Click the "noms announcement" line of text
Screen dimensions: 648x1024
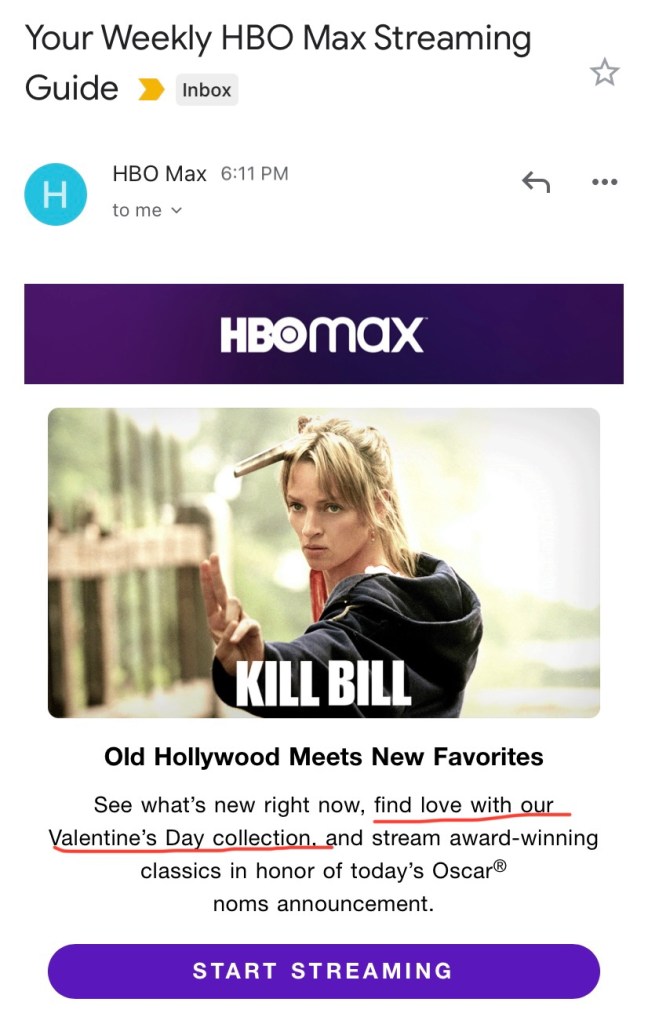323,904
